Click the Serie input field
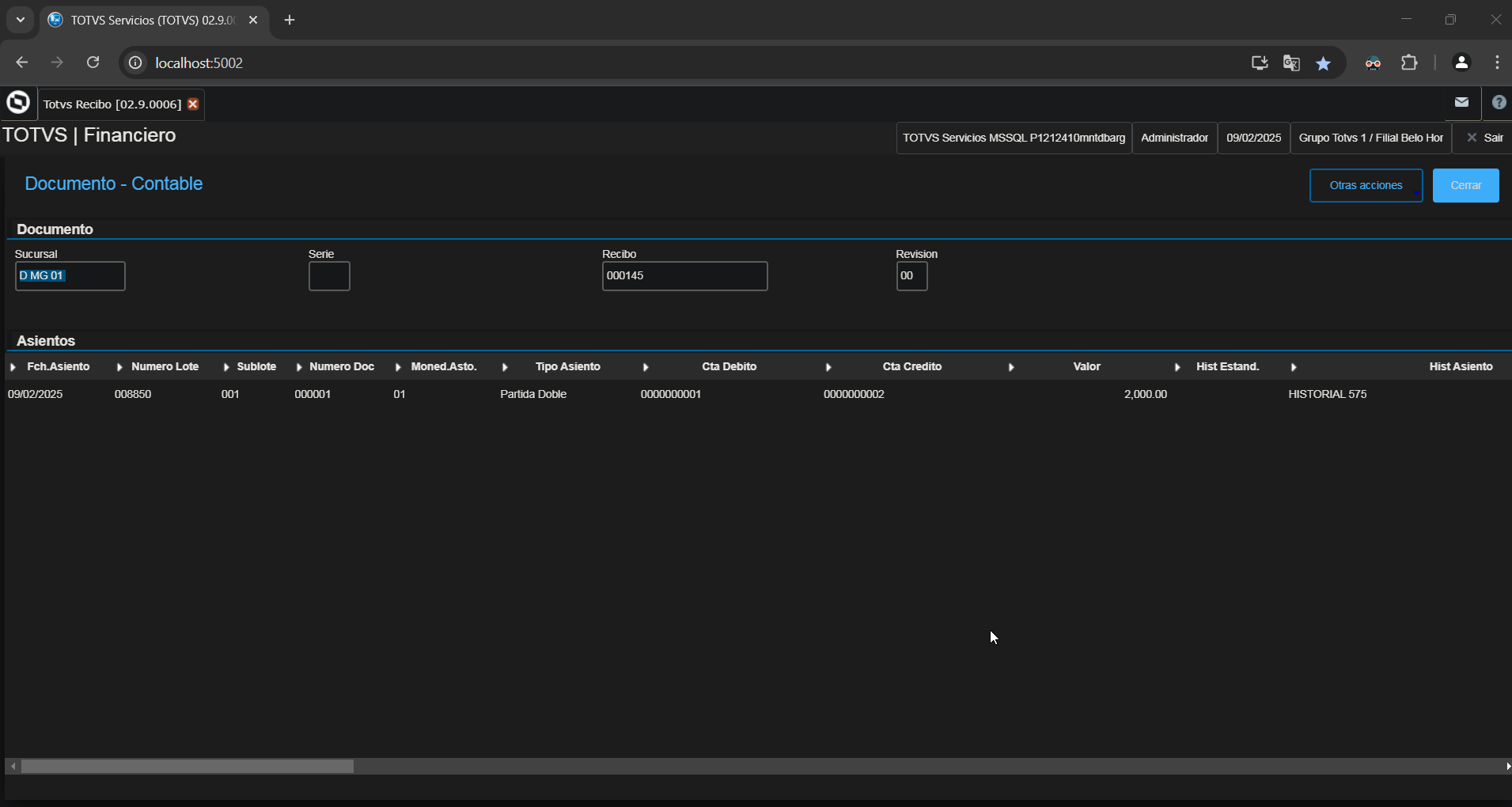The image size is (1512, 807). coord(329,276)
